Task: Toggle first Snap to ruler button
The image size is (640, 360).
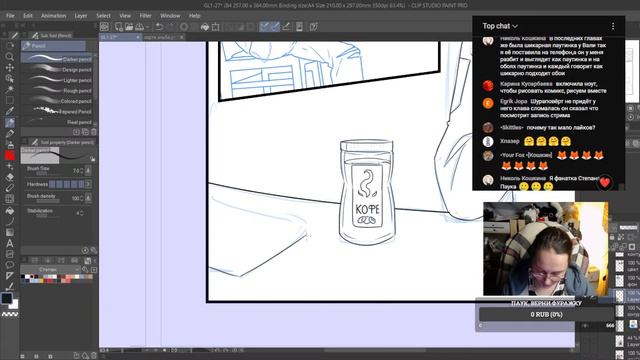Action: (x=264, y=27)
